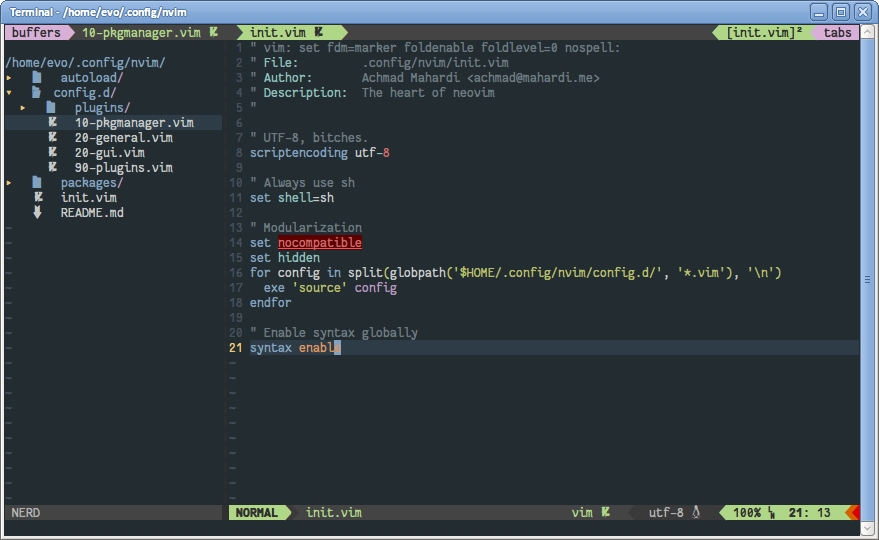
Task: Click 'syntax' on line 21
Action: pos(271,348)
